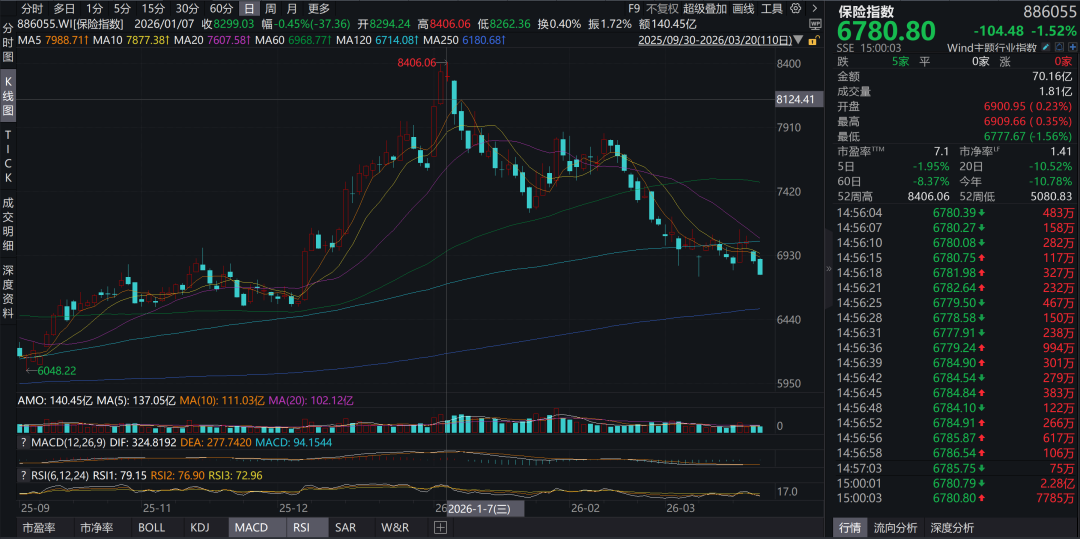
Task: Enable the KDJ indicator
Action: pyautogui.click(x=200, y=527)
